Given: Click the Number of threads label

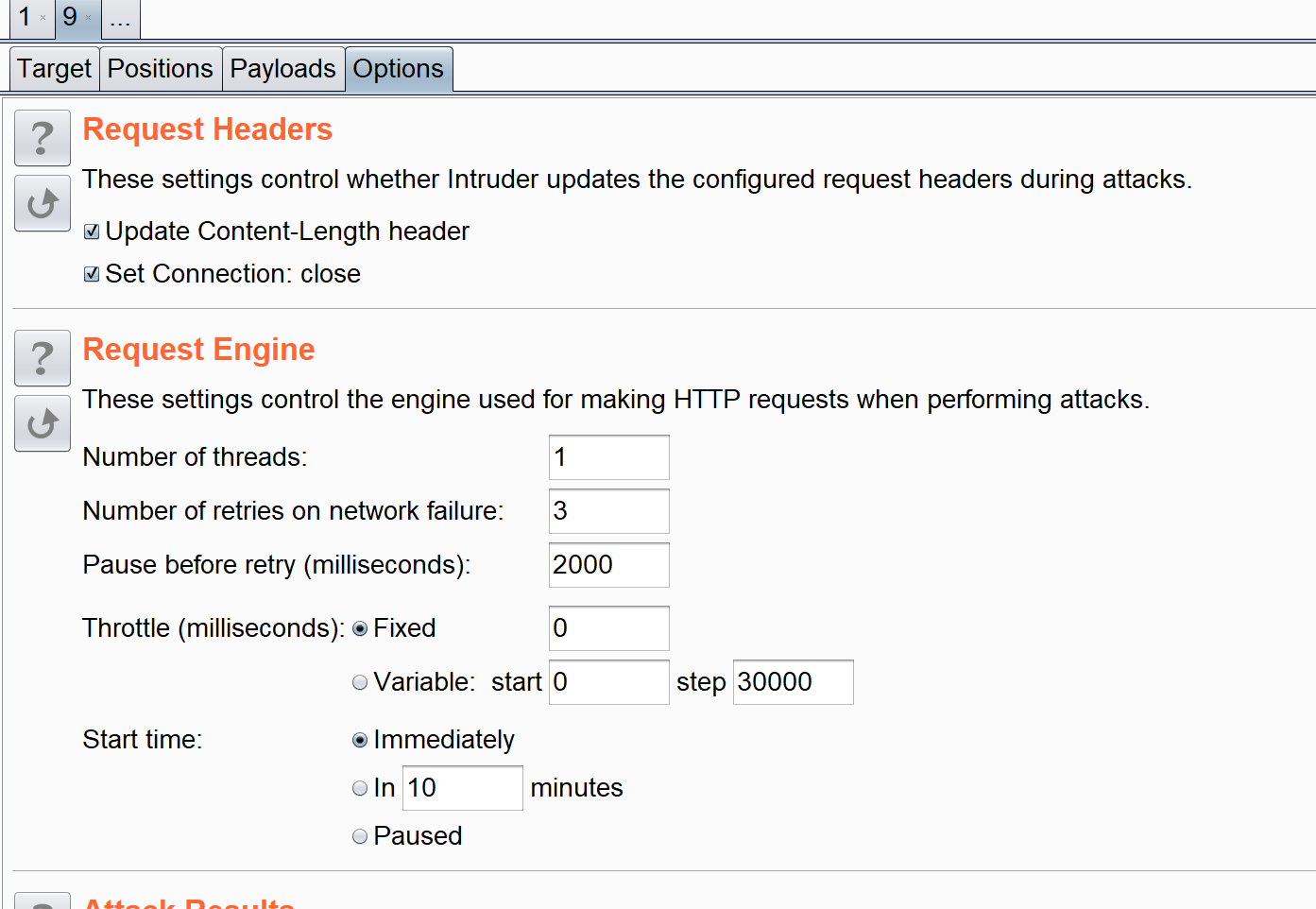Looking at the screenshot, I should [195, 457].
